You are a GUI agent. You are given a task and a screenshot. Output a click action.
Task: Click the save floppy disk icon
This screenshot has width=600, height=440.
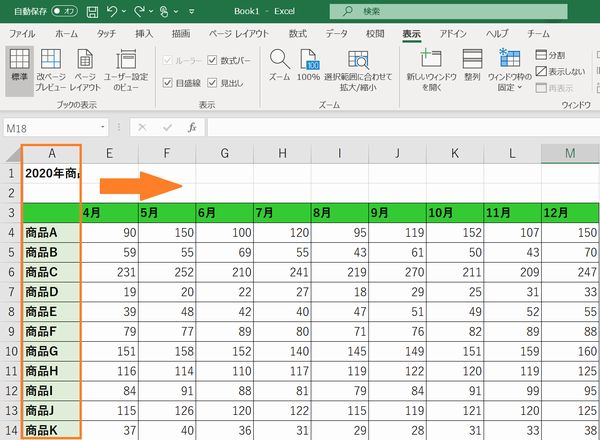(x=92, y=12)
